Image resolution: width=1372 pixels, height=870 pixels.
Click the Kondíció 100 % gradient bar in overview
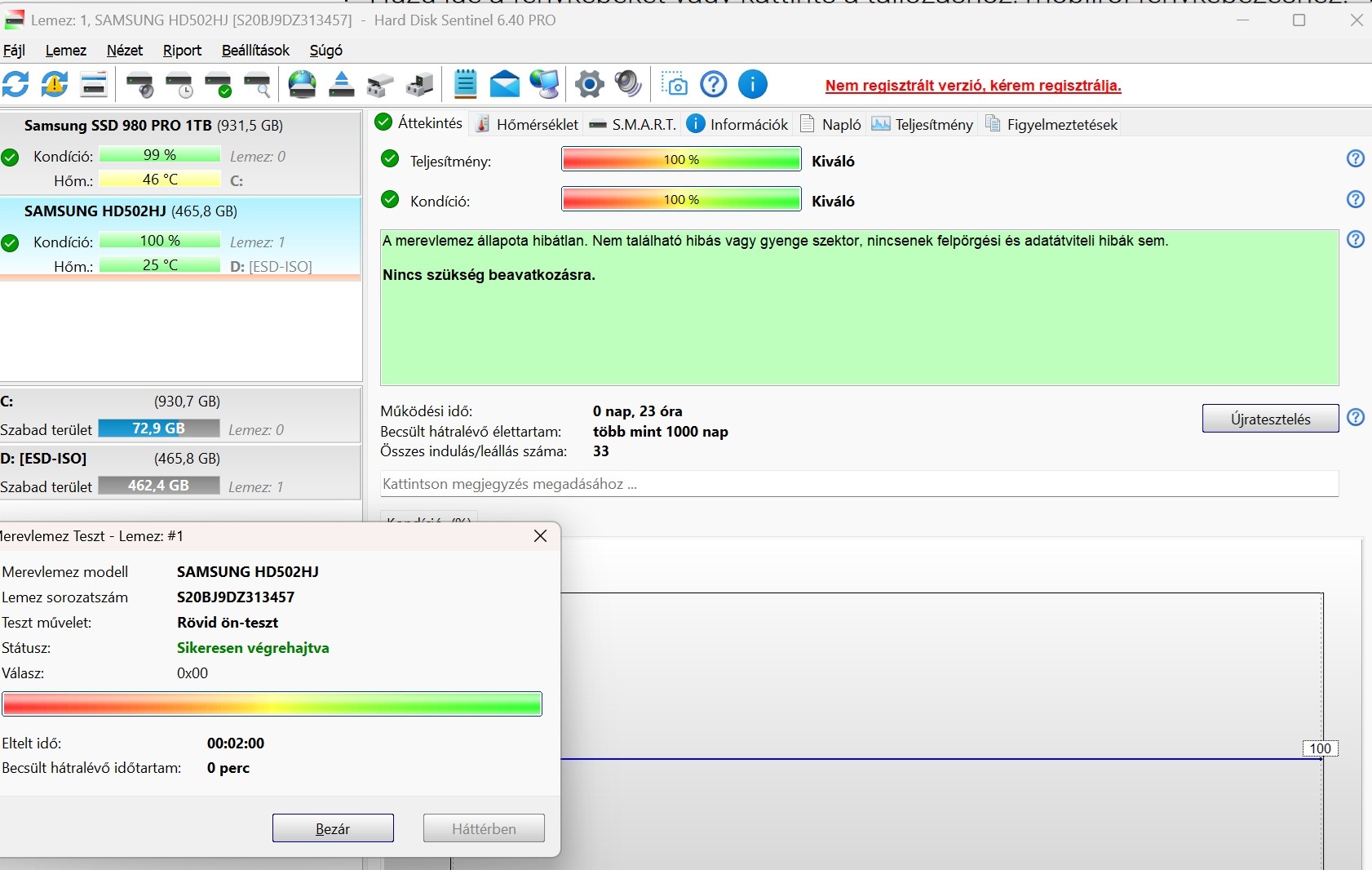pyautogui.click(x=681, y=199)
